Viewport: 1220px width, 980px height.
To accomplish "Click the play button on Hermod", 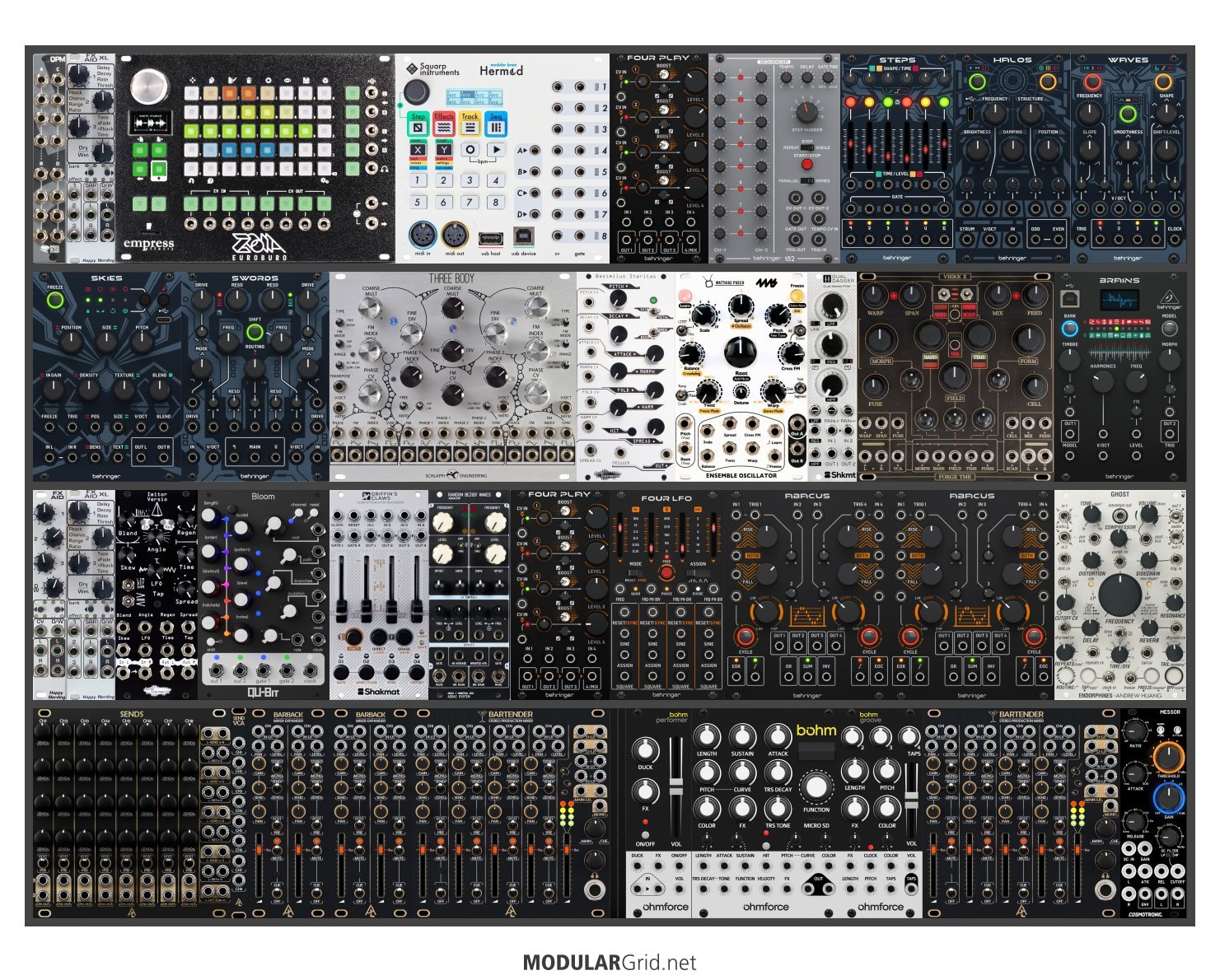I will point(496,150).
